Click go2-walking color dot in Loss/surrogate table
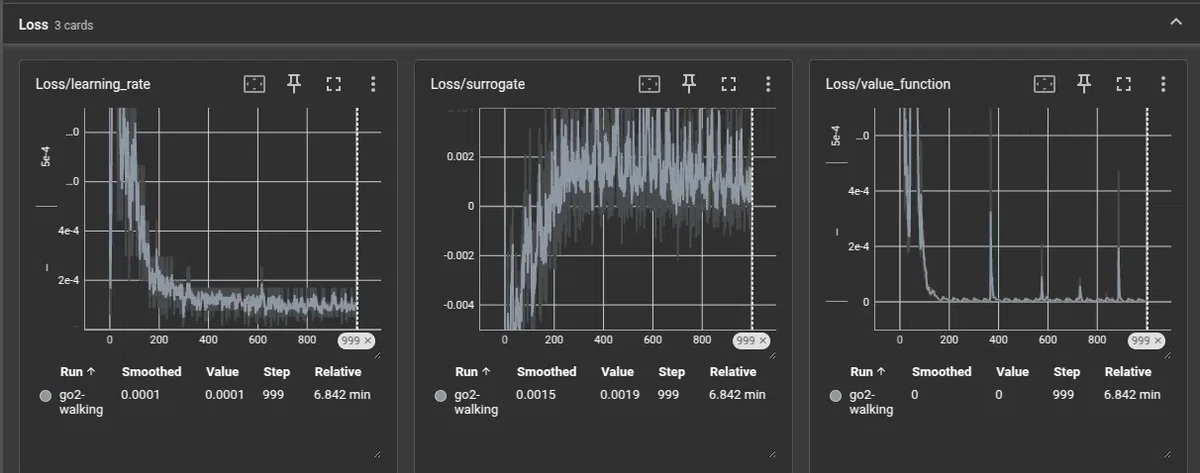Viewport: 1200px width, 473px height. [440, 396]
